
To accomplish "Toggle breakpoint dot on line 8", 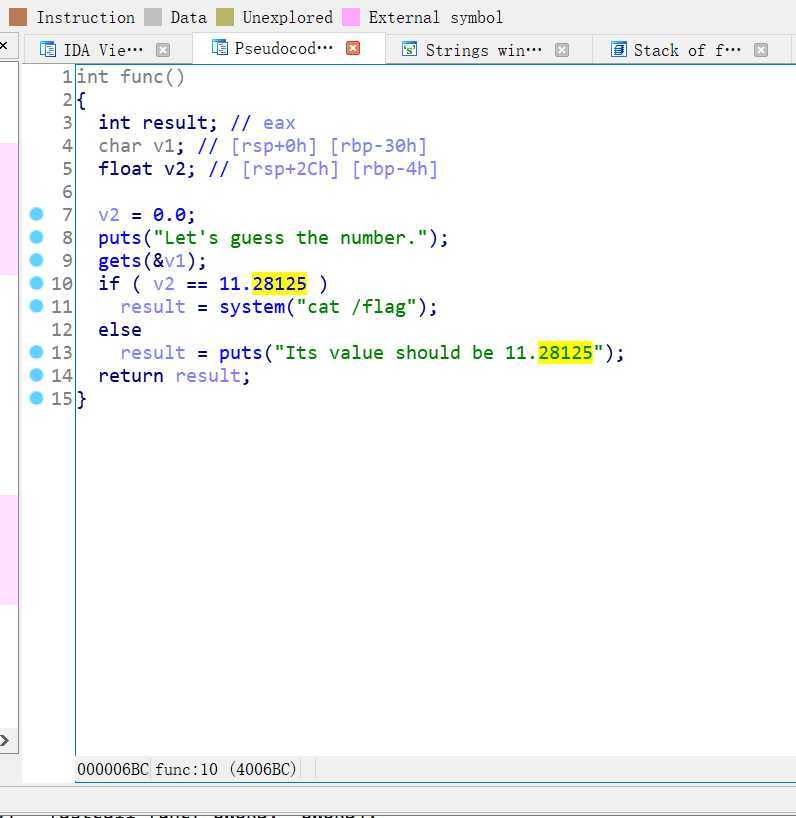I will pyautogui.click(x=37, y=237).
